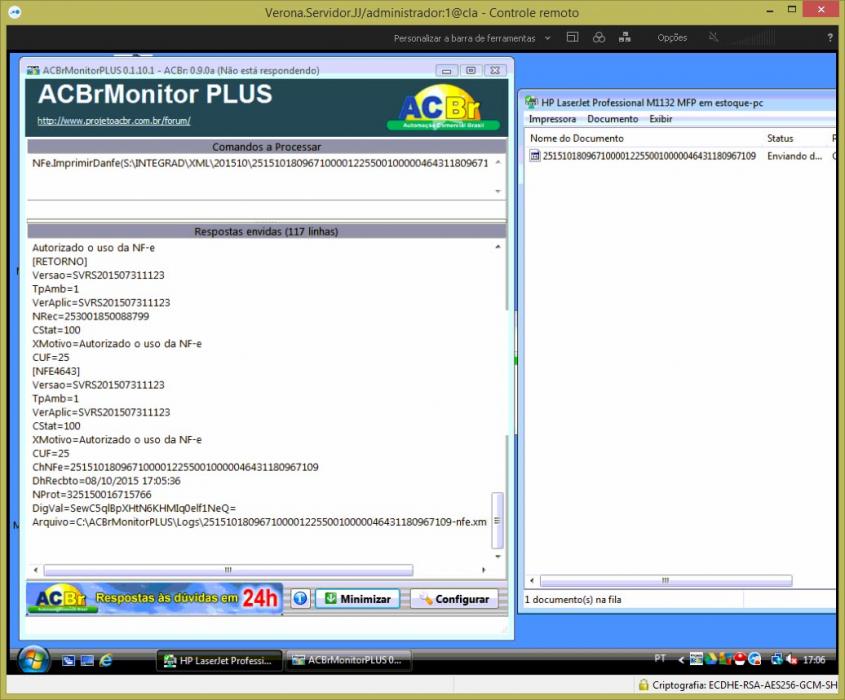The height and width of the screenshot is (700, 845).
Task: Click the Status column header
Action: pos(780,138)
